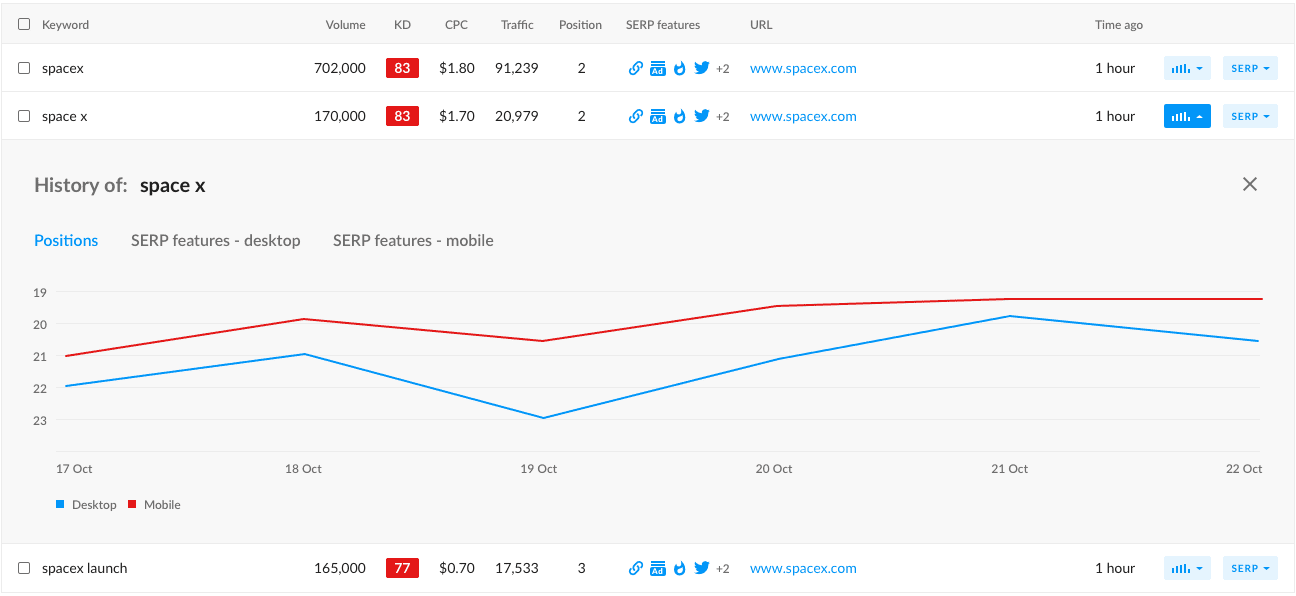Open history chart dropdown for spacex row

pos(1187,69)
